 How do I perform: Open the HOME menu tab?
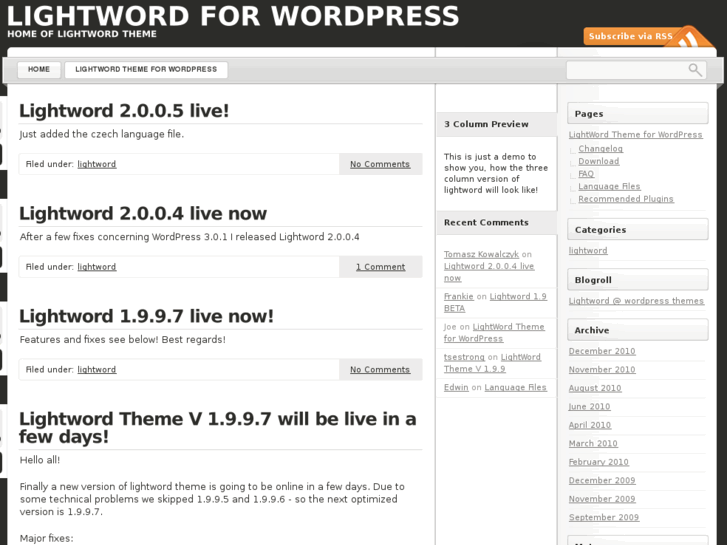point(39,70)
